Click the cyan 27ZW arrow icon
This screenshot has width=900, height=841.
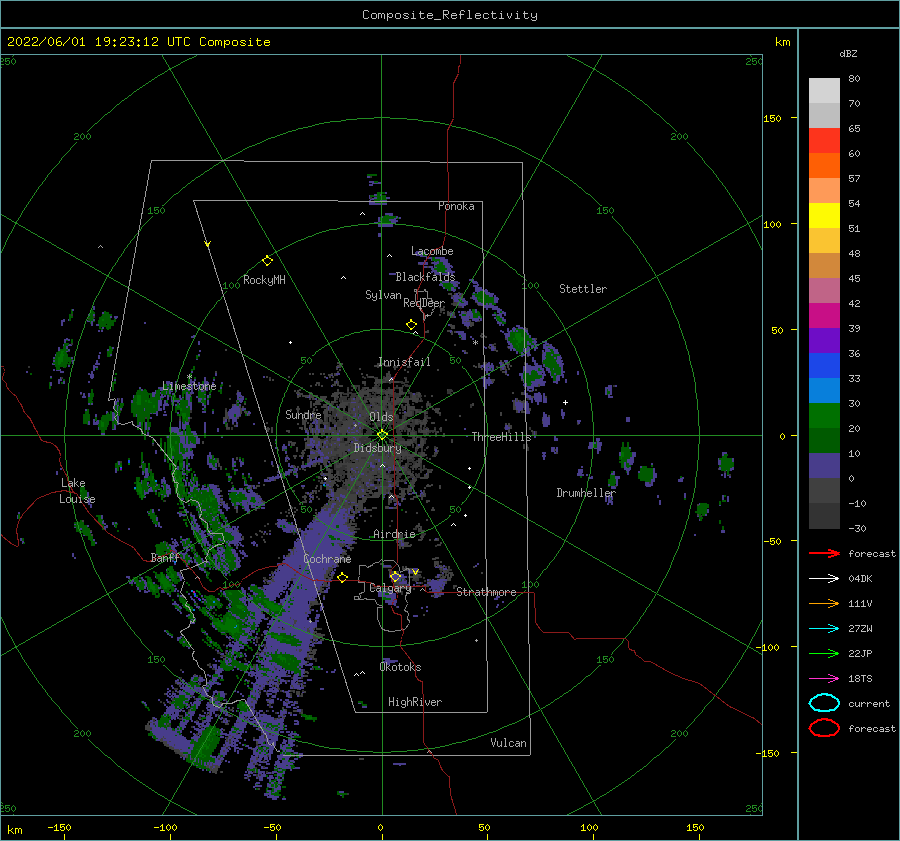click(824, 629)
